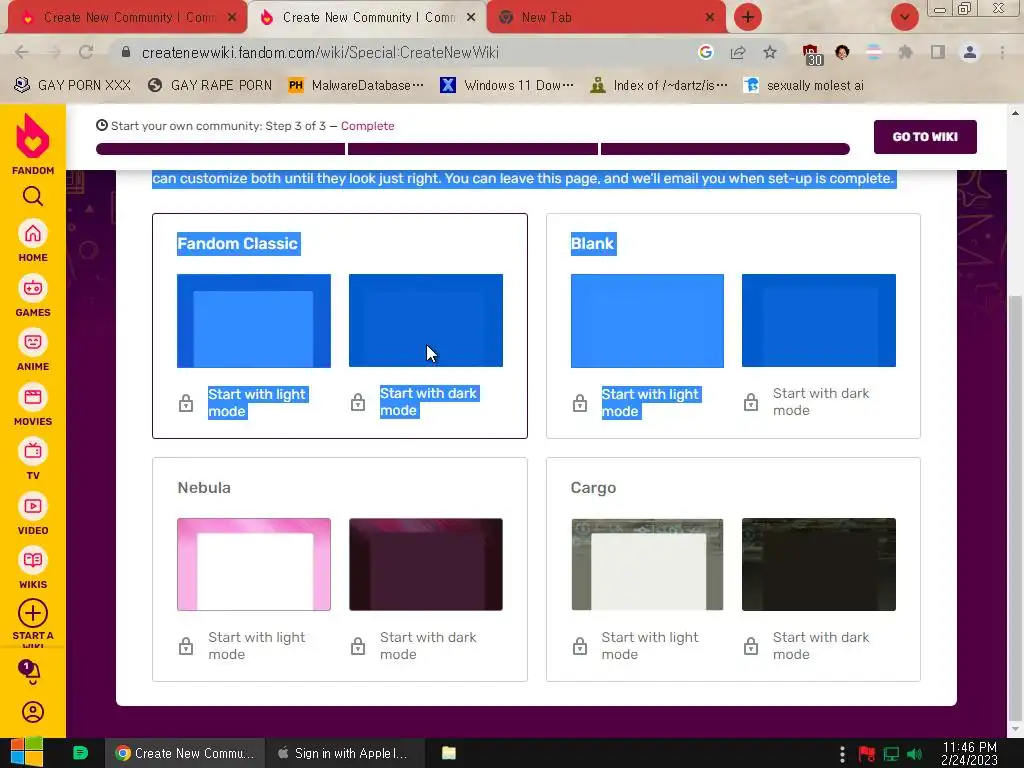Choose Start with dark mode under Fandom Classic

pyautogui.click(x=428, y=402)
